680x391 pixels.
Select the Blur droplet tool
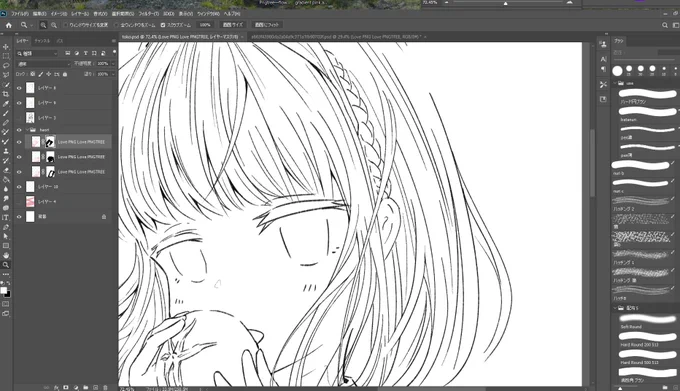point(6,189)
